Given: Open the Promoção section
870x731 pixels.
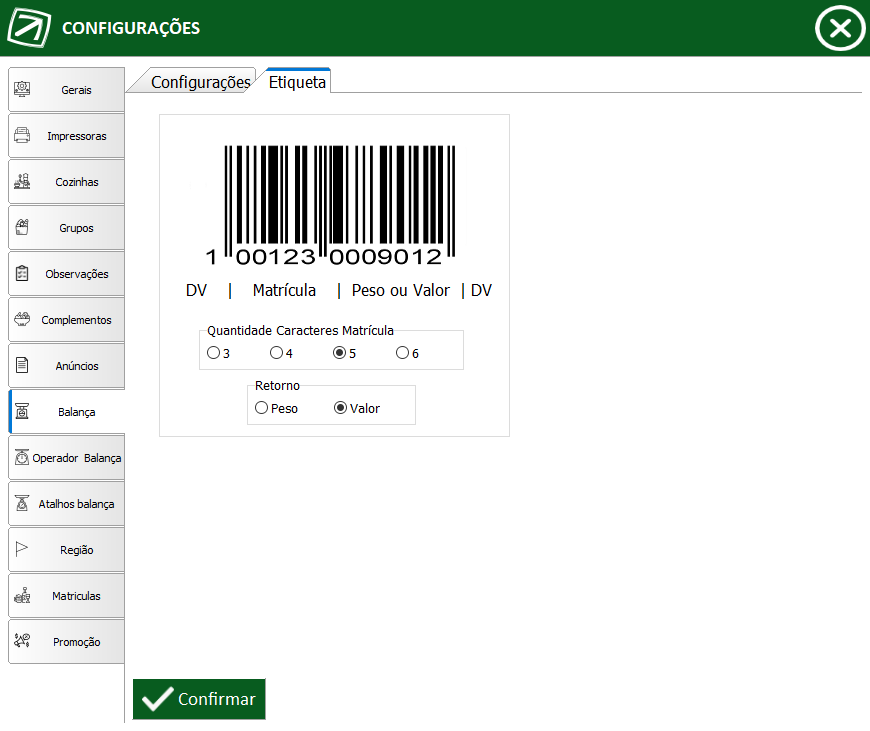Looking at the screenshot, I should (67, 642).
